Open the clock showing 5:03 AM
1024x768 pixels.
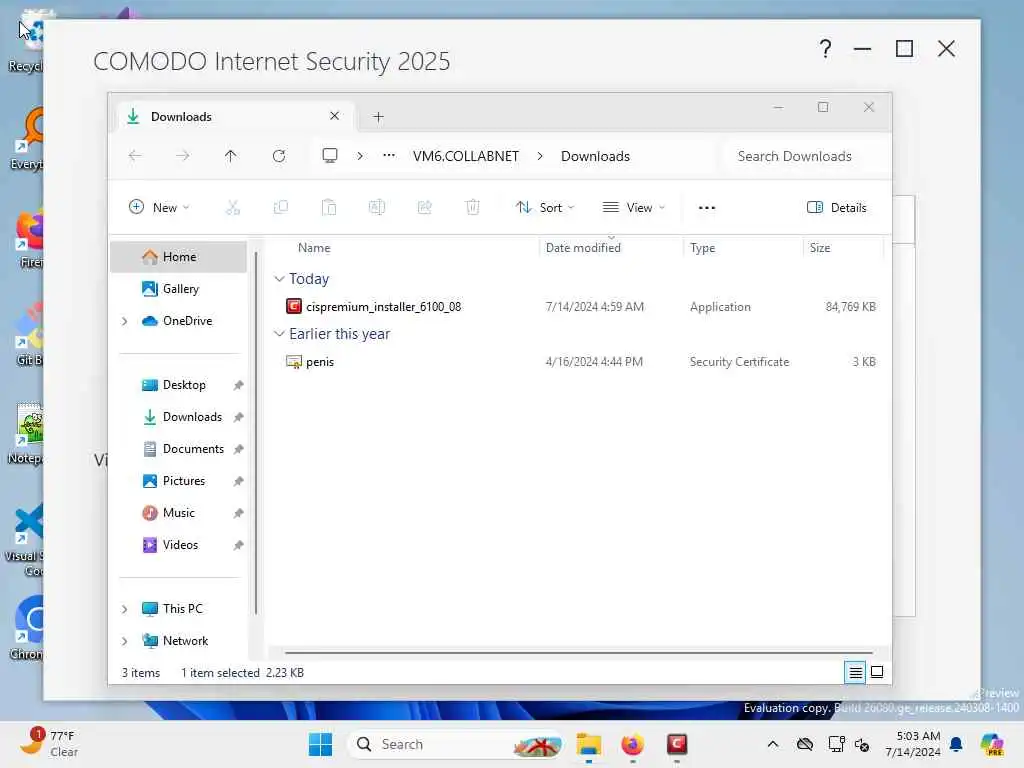[912, 744]
